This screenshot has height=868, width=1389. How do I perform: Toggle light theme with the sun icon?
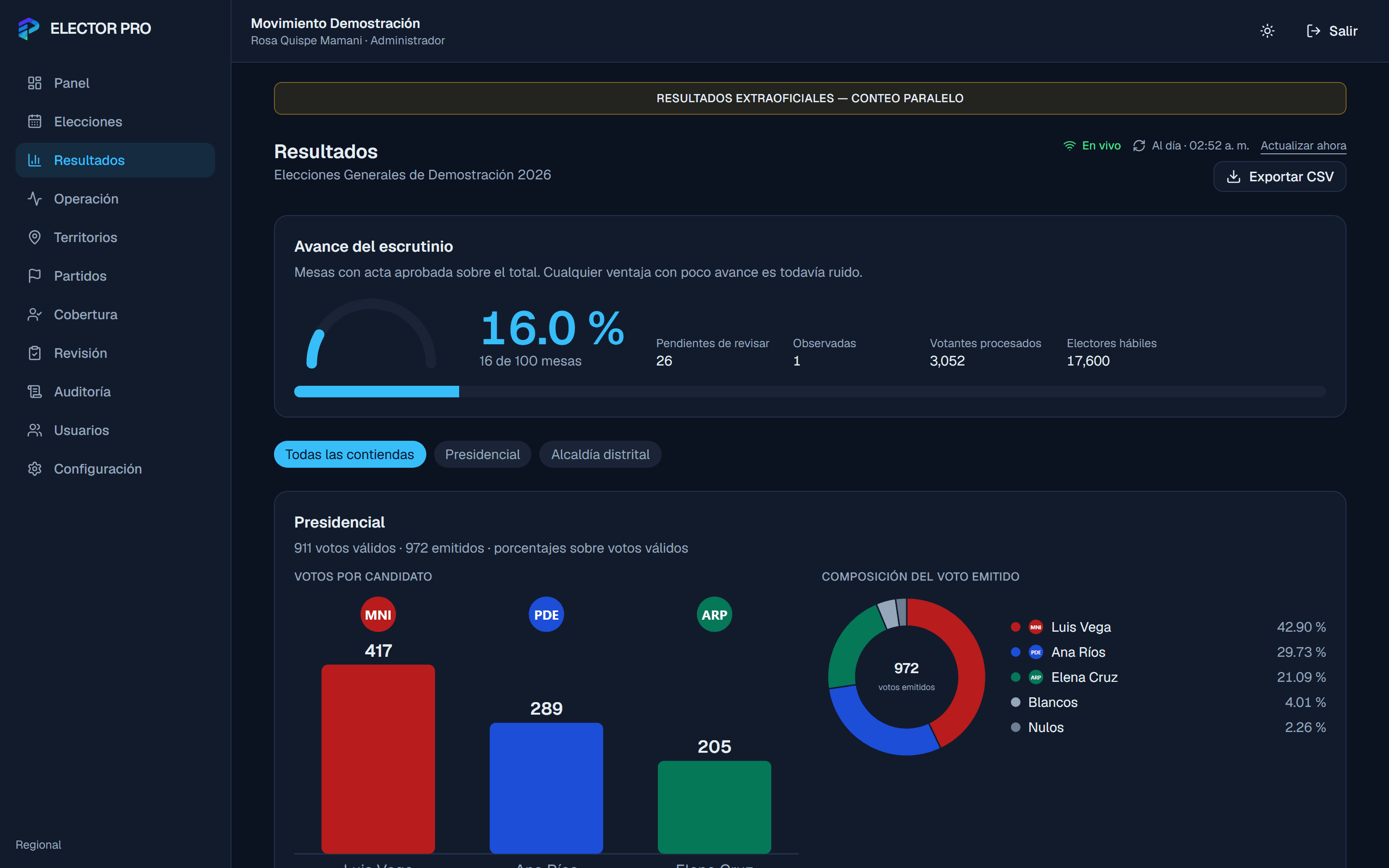click(x=1267, y=31)
